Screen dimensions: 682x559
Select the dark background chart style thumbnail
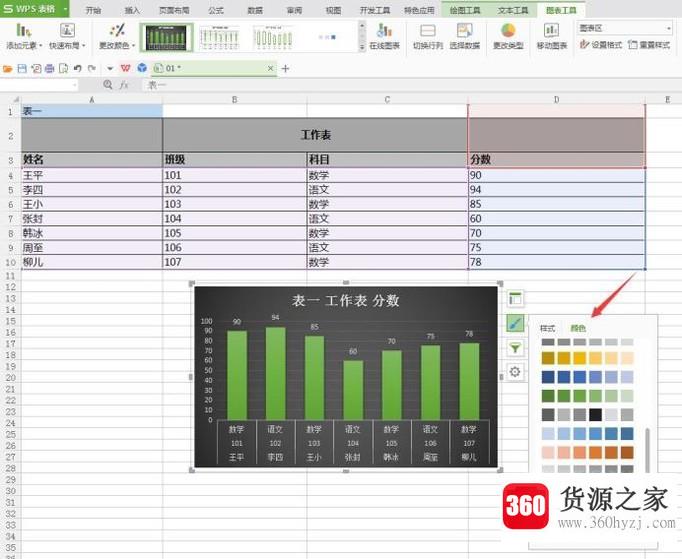point(166,37)
